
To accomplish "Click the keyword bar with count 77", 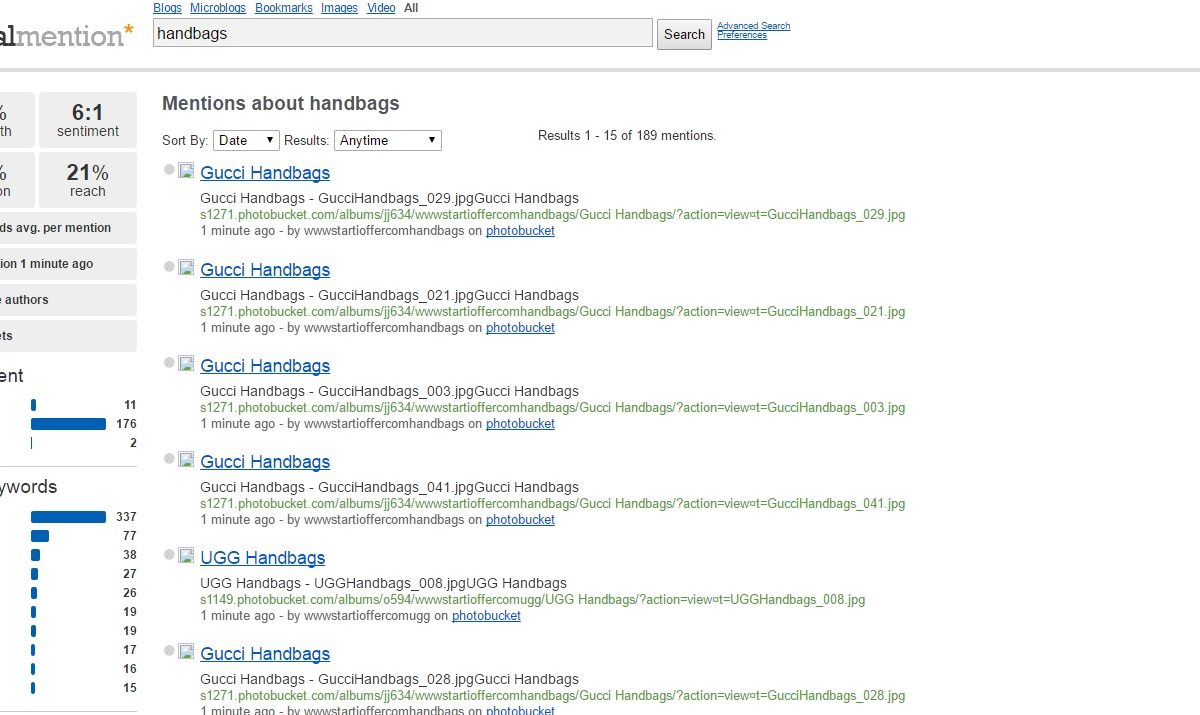I will 40,536.
